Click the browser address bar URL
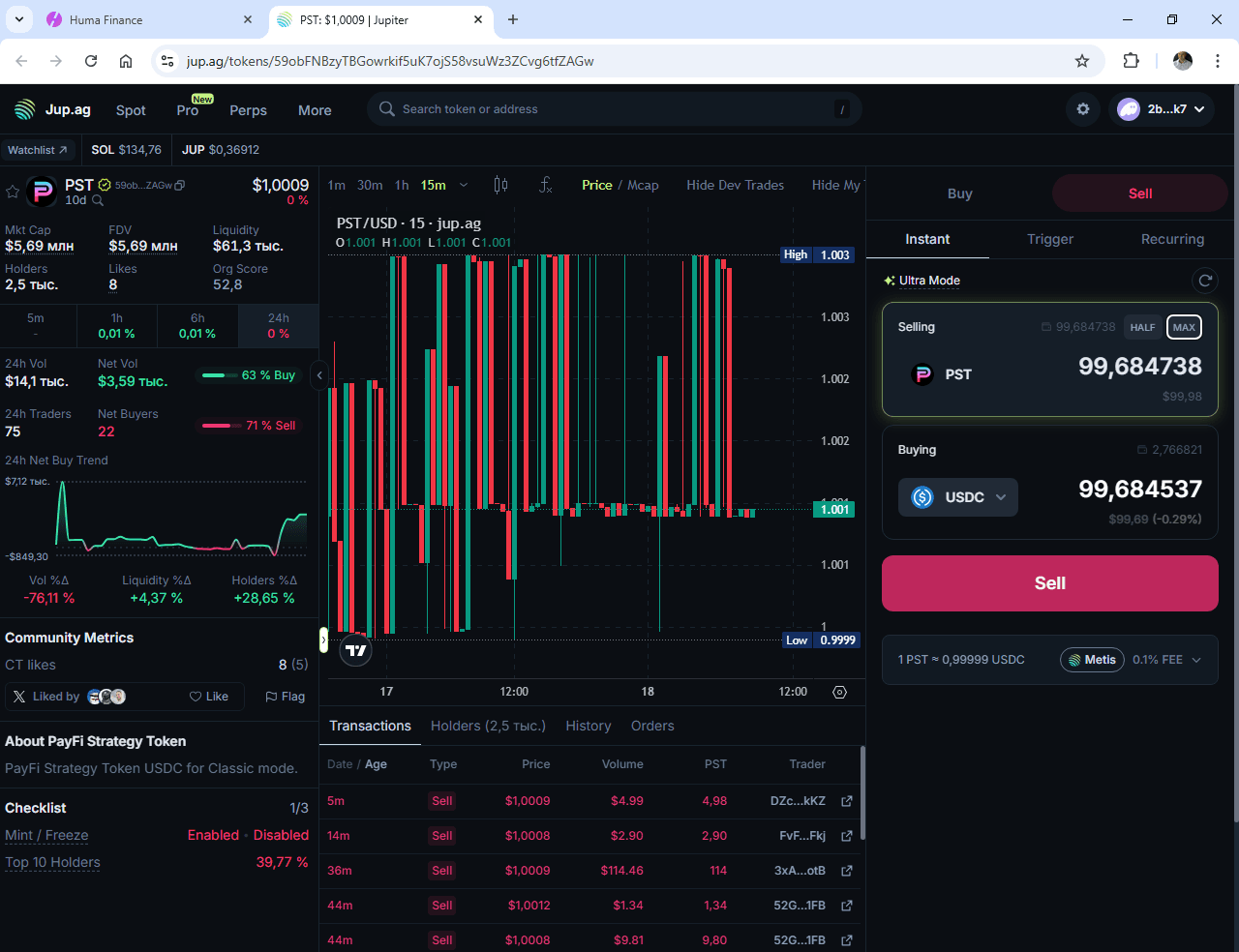This screenshot has width=1239, height=952. 390,61
